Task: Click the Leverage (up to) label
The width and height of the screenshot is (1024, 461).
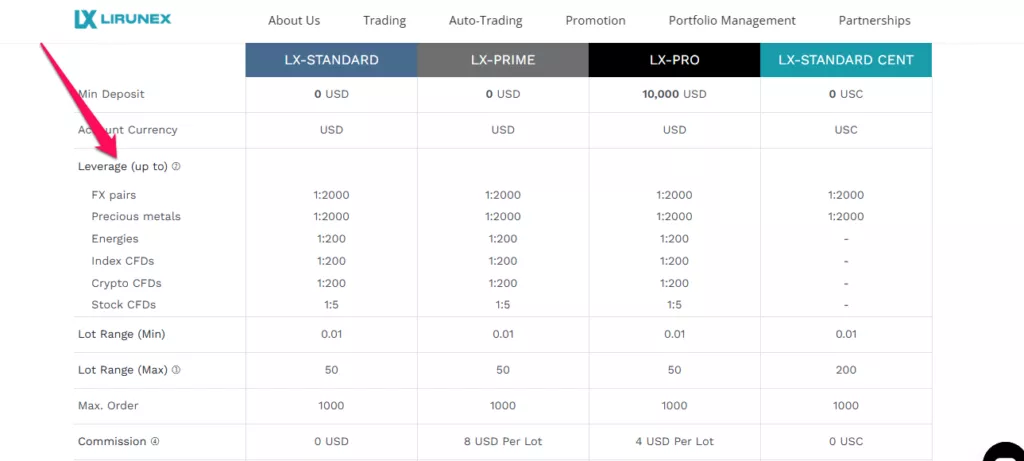Action: pos(123,167)
